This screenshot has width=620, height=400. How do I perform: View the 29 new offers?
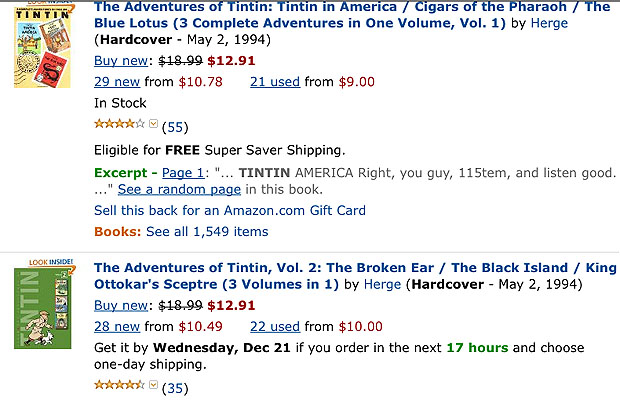(x=117, y=81)
